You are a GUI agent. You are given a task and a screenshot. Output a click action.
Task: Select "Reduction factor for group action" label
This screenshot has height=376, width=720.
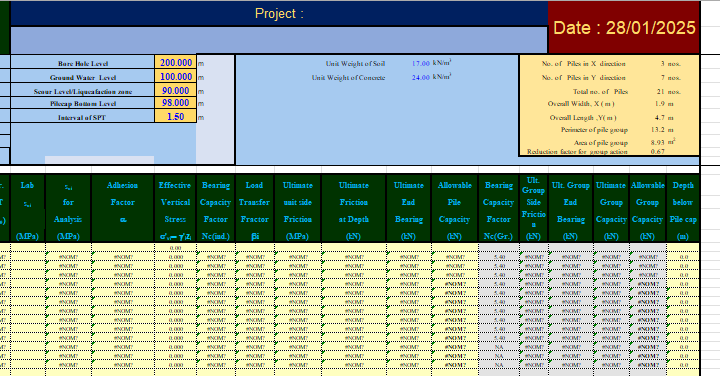coord(577,152)
